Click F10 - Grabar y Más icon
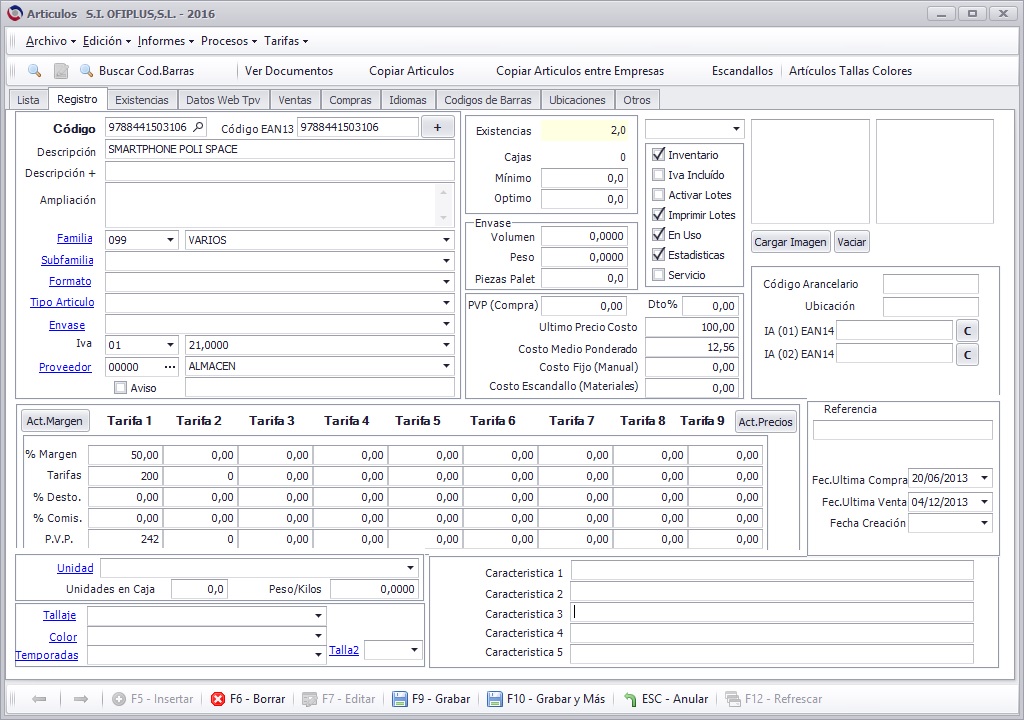This screenshot has width=1024, height=720. pos(495,699)
